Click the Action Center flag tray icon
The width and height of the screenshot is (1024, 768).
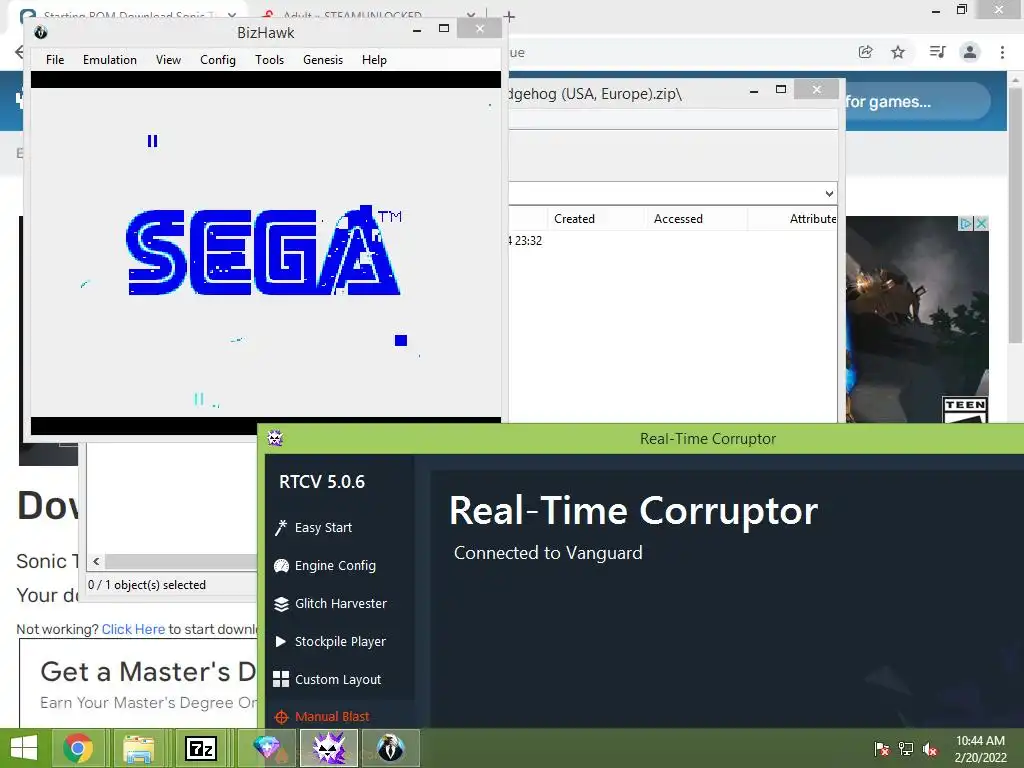[882, 748]
